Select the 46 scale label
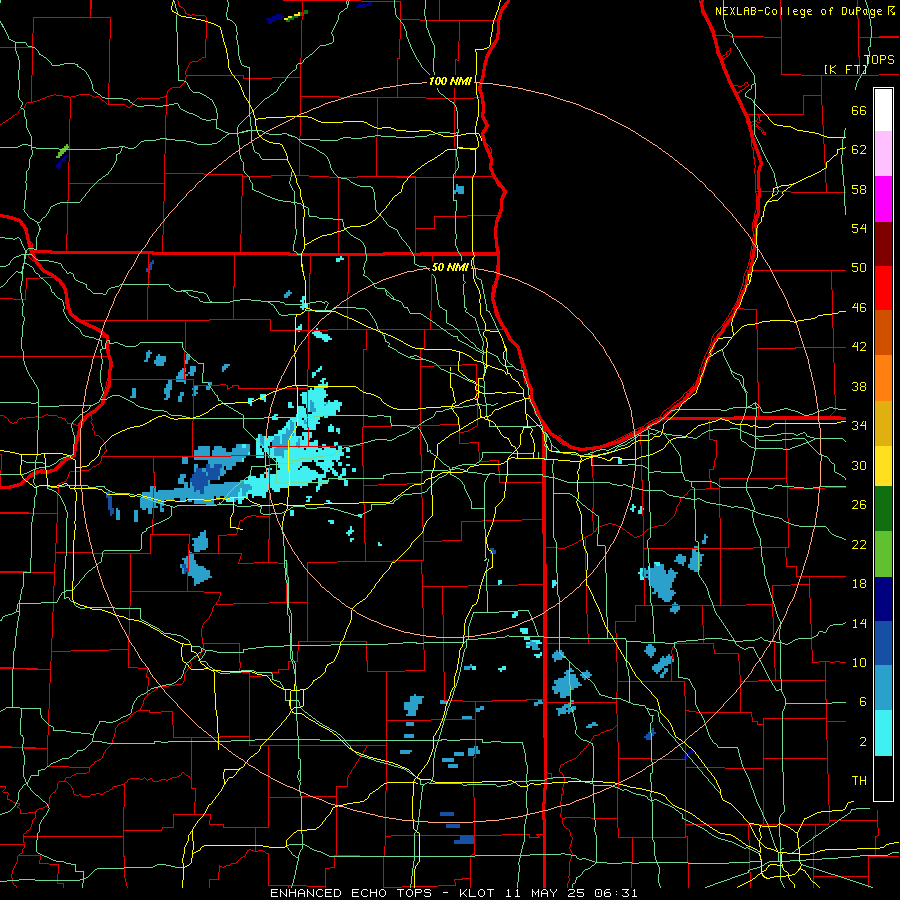The width and height of the screenshot is (900, 900). point(859,308)
